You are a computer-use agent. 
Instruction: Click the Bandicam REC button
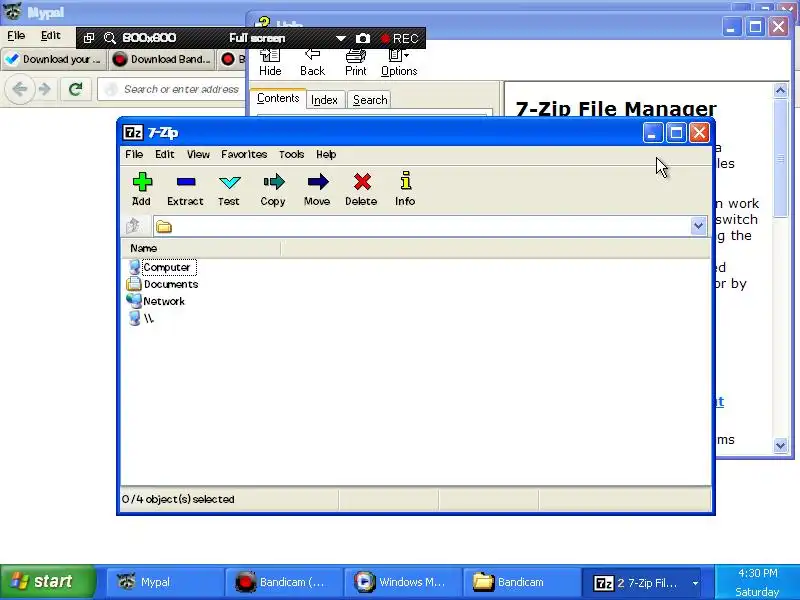tap(399, 39)
